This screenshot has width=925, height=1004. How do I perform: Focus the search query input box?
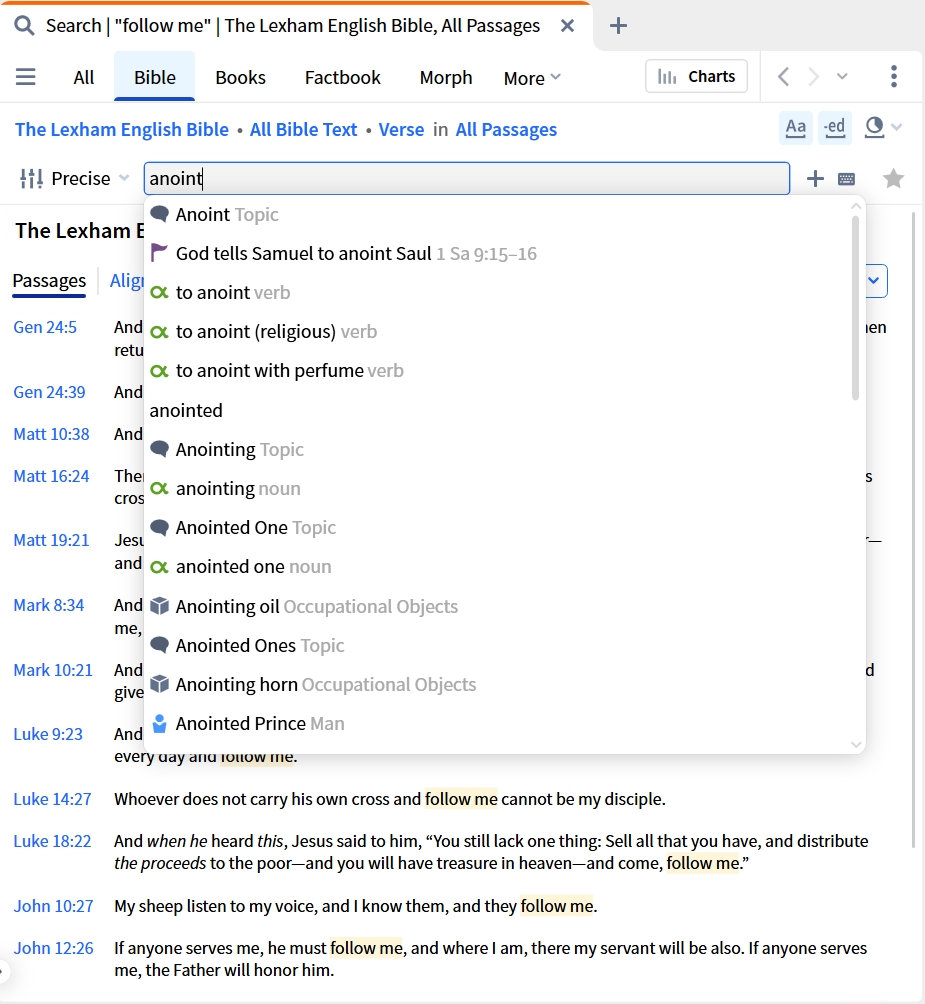click(x=467, y=179)
